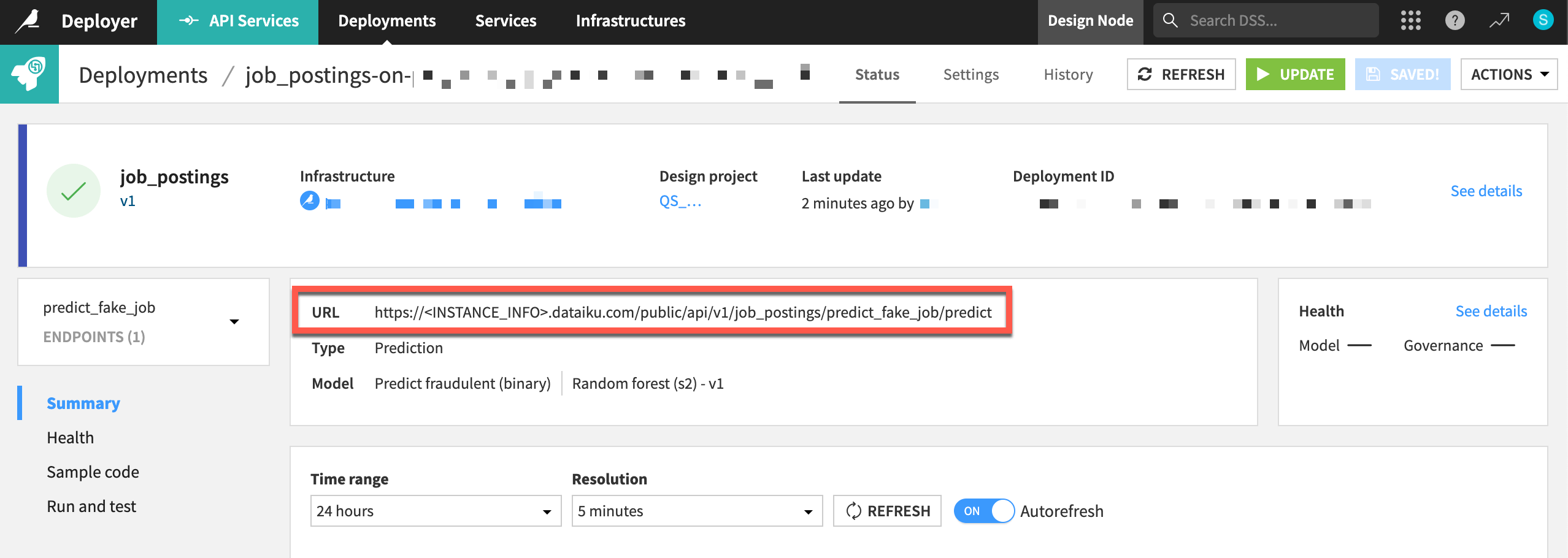The width and height of the screenshot is (1568, 558).
Task: Click the trending arrow icon
Action: point(1499,20)
